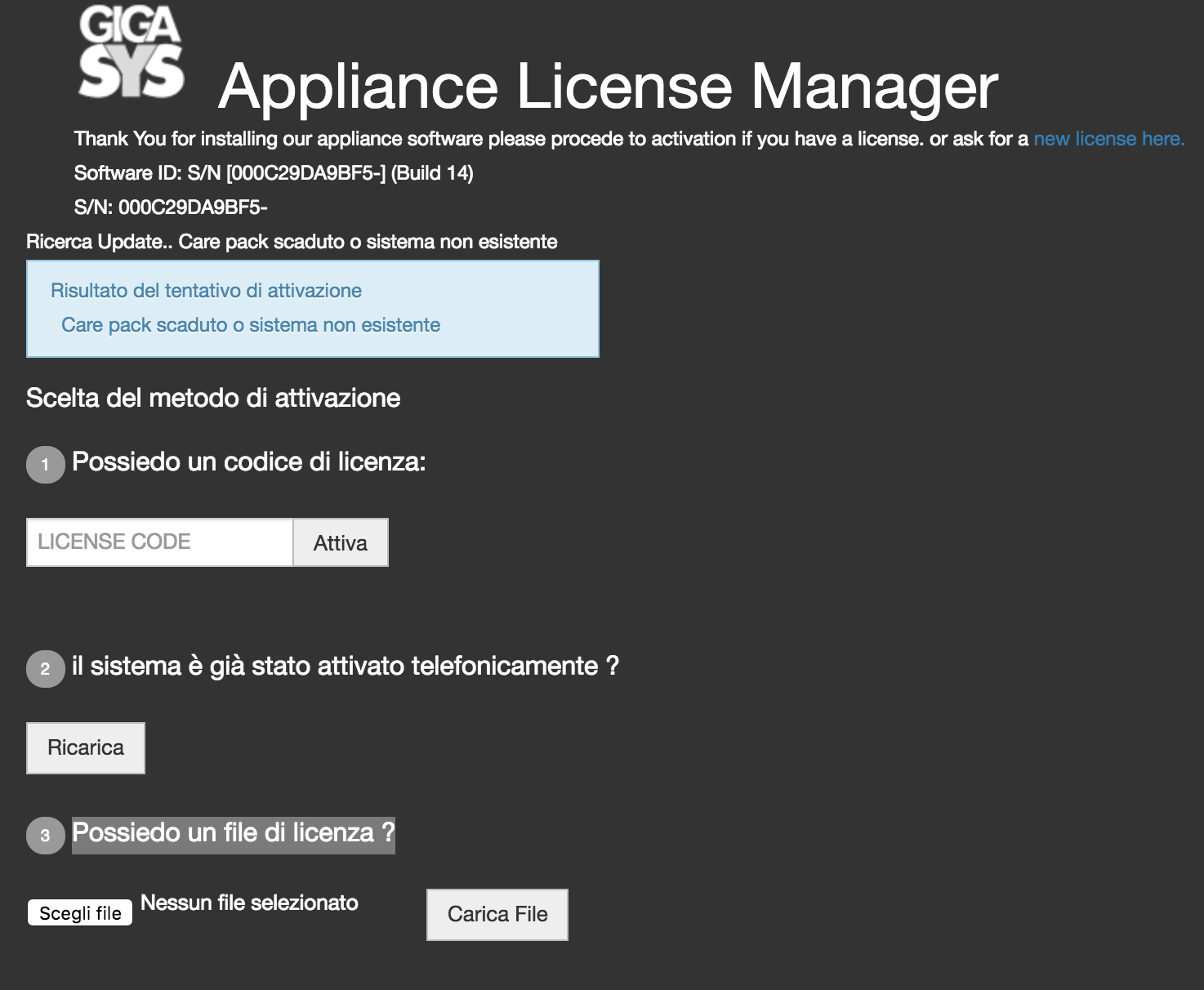Viewport: 1204px width, 990px height.
Task: Click the 'S/N: 000C29DA9BF5-' serial line
Action: (171, 207)
